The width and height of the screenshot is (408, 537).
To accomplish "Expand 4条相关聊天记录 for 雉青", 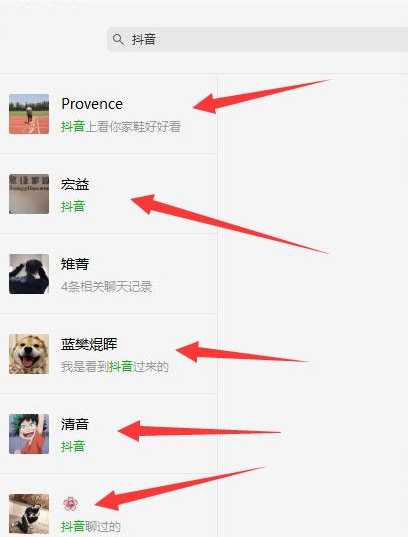I will pos(107,287).
